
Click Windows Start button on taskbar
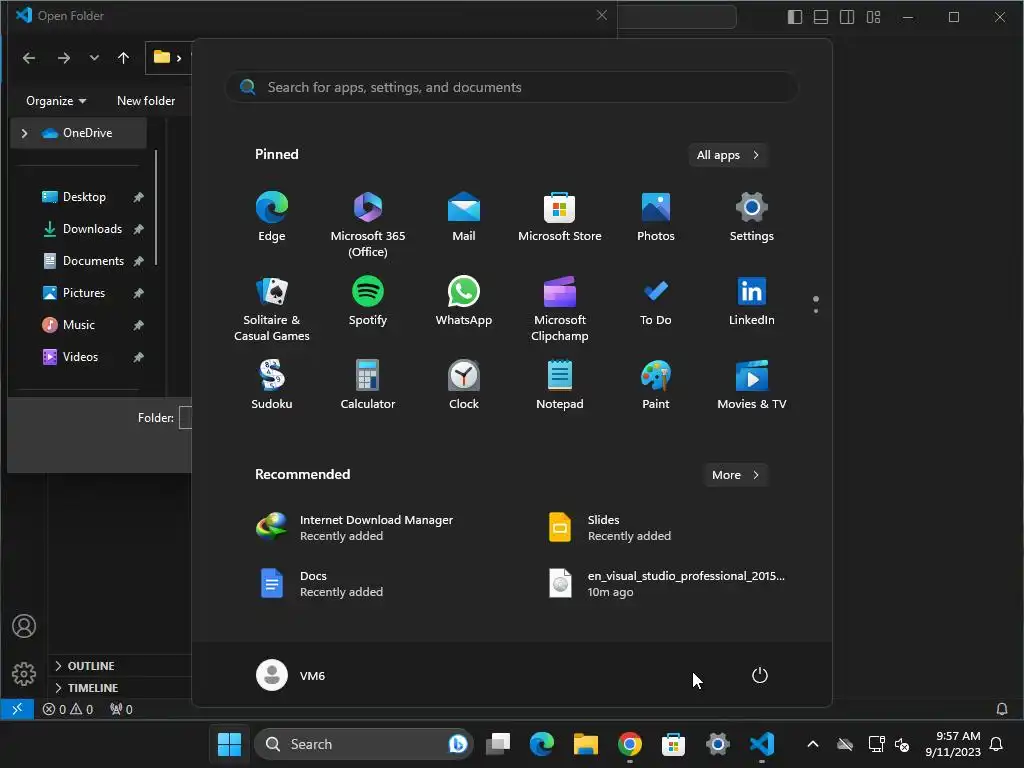[x=229, y=744]
